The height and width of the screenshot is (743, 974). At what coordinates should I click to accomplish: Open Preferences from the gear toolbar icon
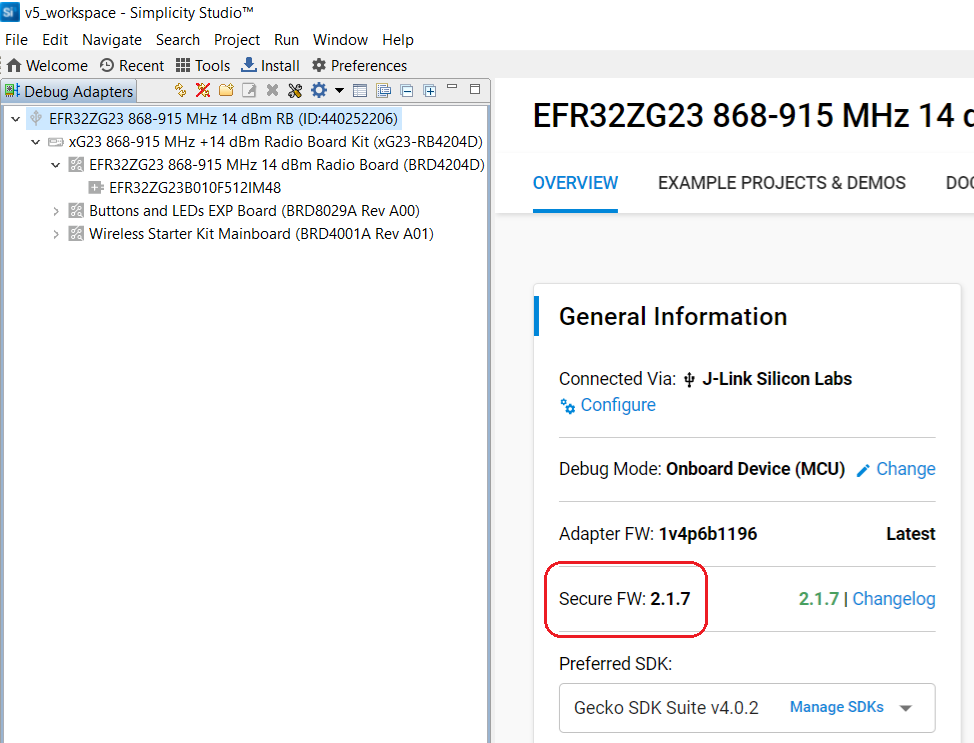(359, 65)
